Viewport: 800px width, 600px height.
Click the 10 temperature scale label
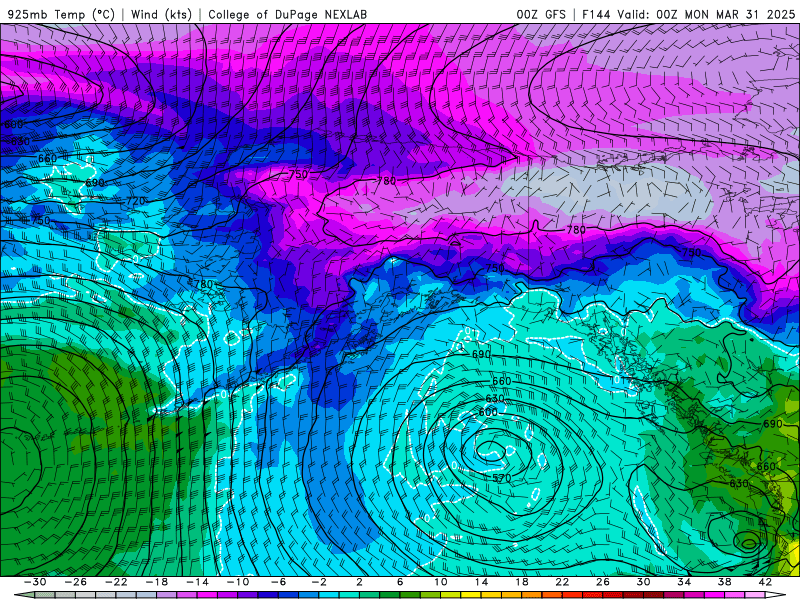441,582
